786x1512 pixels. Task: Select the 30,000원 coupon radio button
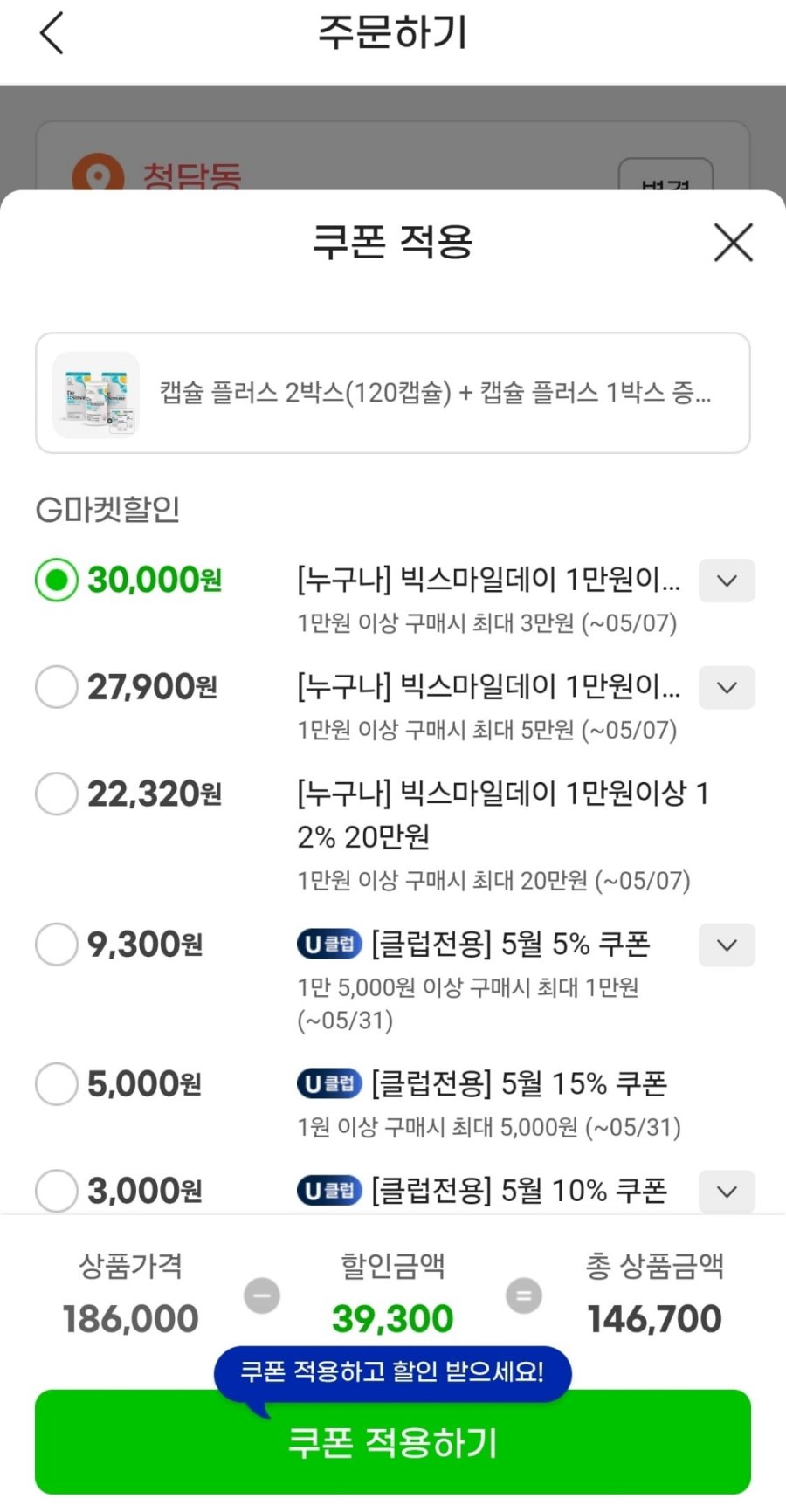(57, 580)
